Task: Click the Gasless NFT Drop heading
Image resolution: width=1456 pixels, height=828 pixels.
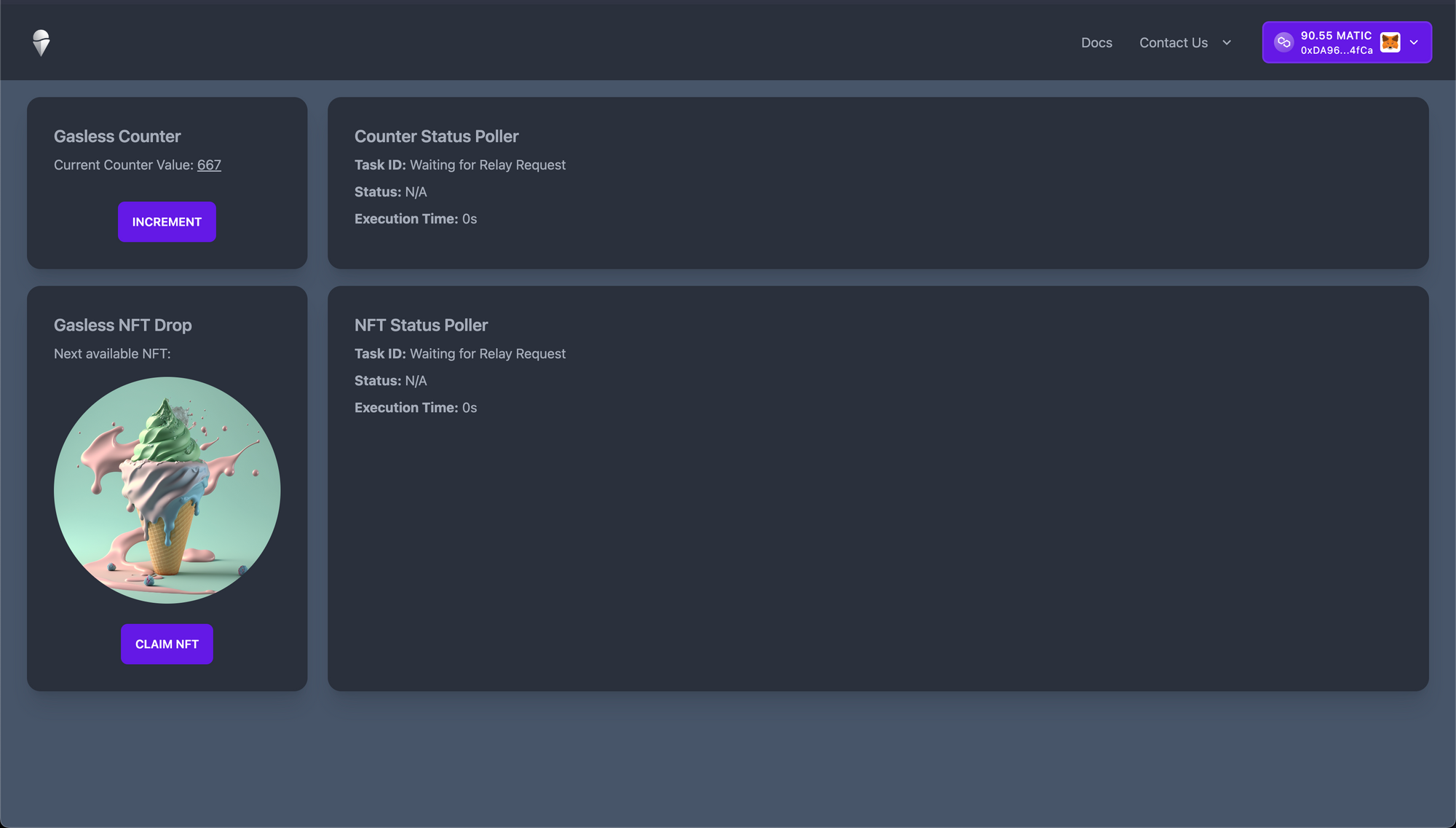Action: 122,325
